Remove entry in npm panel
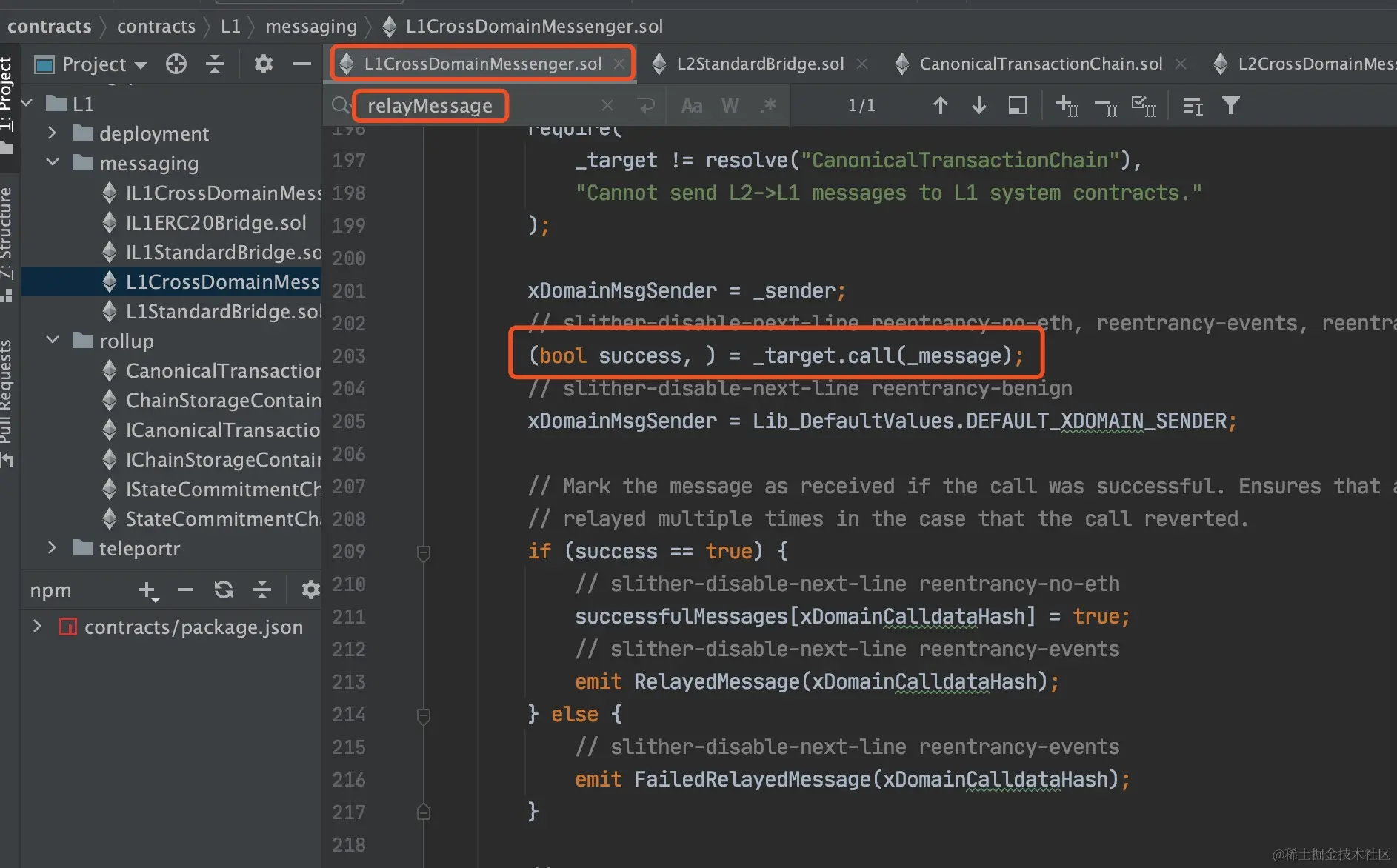Screen dimensions: 1397x868 click(185, 590)
